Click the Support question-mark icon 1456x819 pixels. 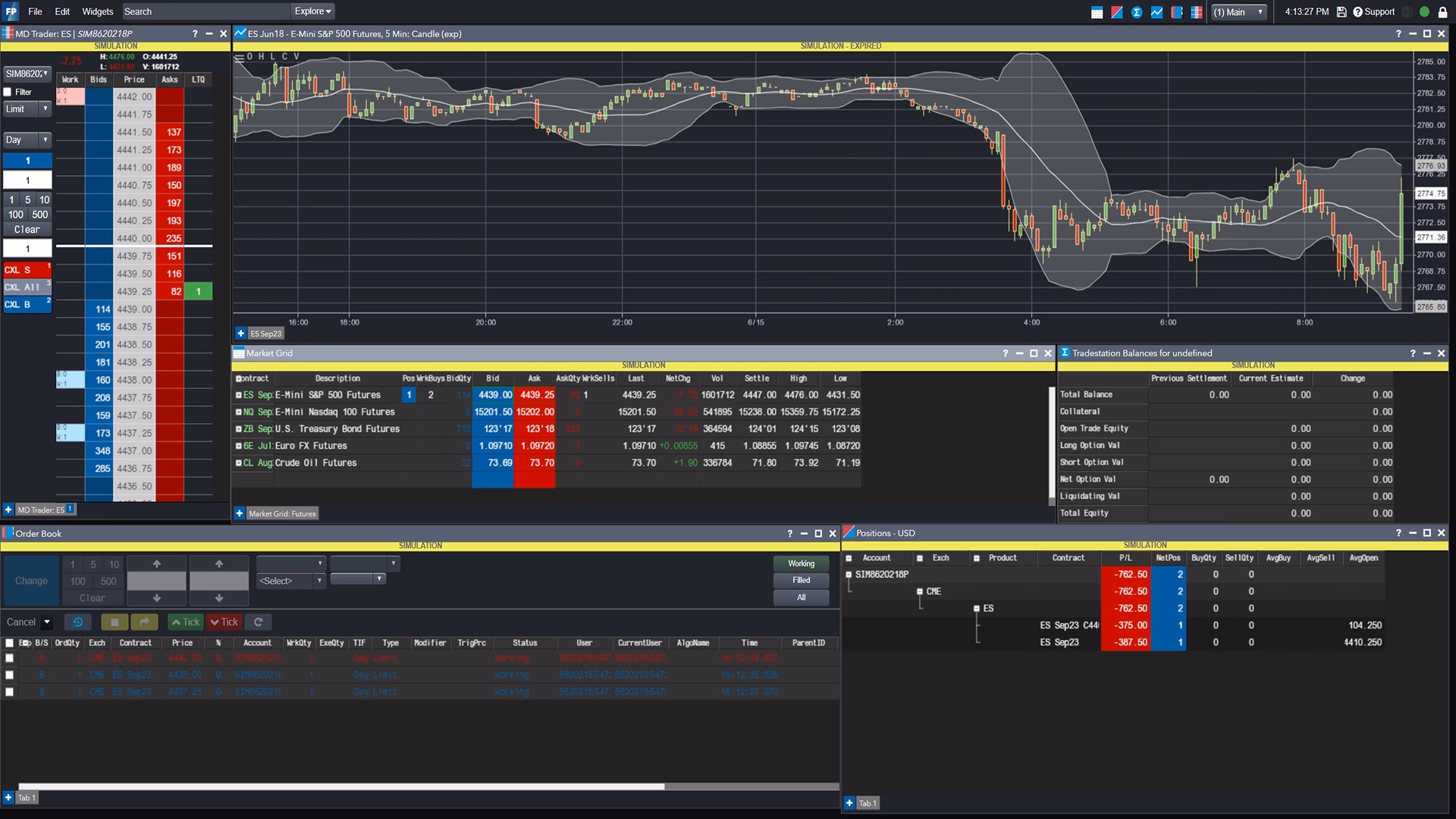(1357, 11)
